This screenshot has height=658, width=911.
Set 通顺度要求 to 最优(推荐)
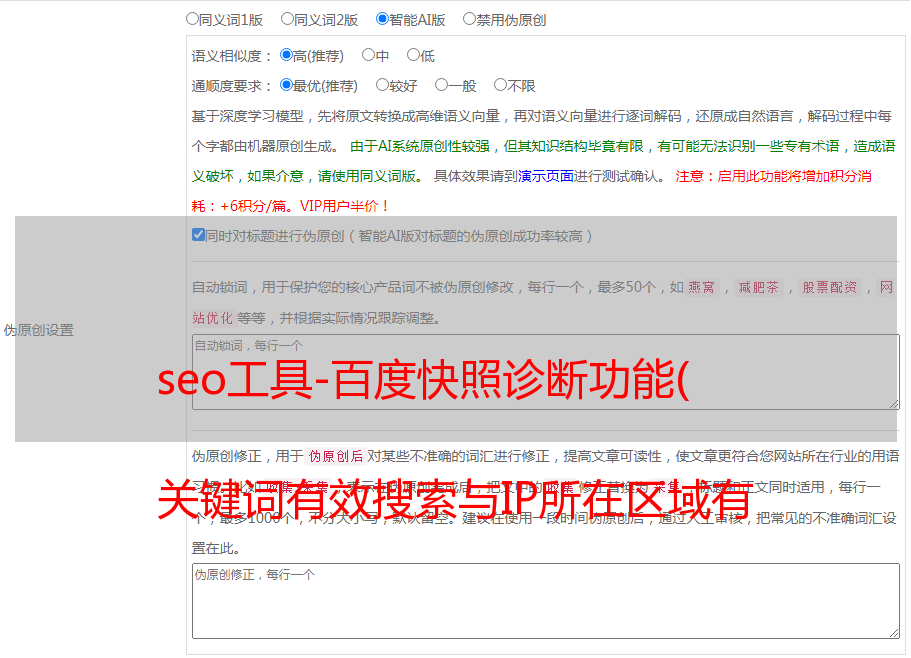tap(286, 85)
